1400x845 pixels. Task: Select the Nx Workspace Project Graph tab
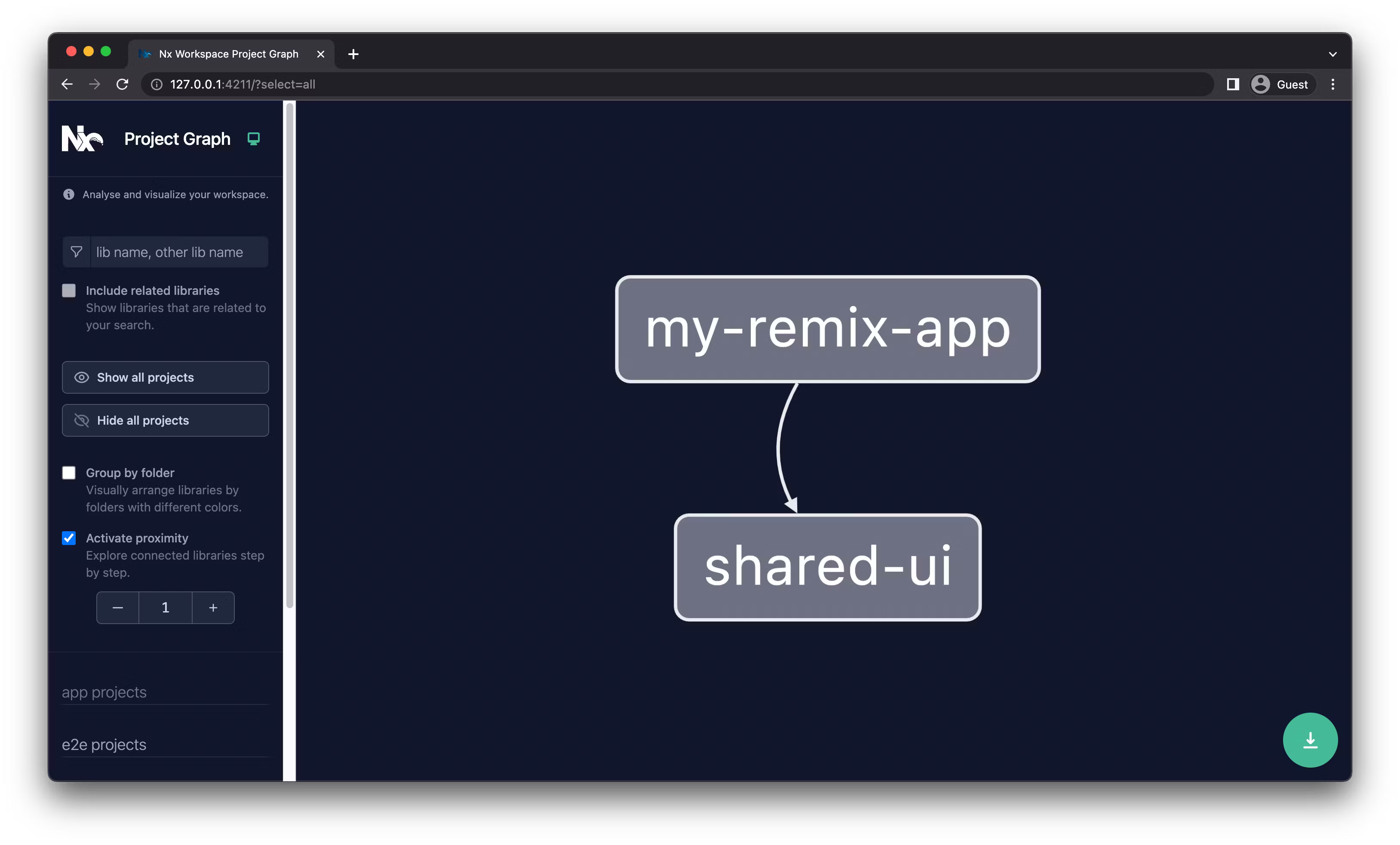[x=228, y=54]
